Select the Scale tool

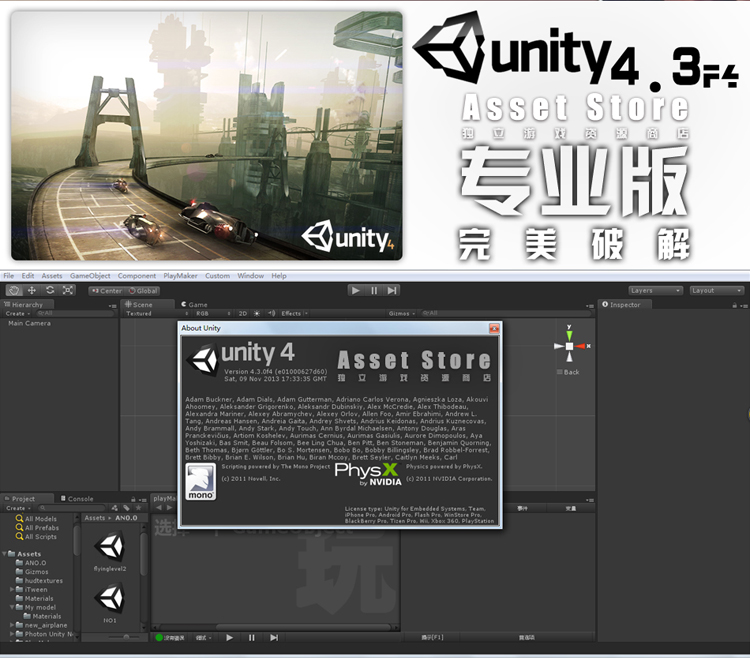[67, 290]
